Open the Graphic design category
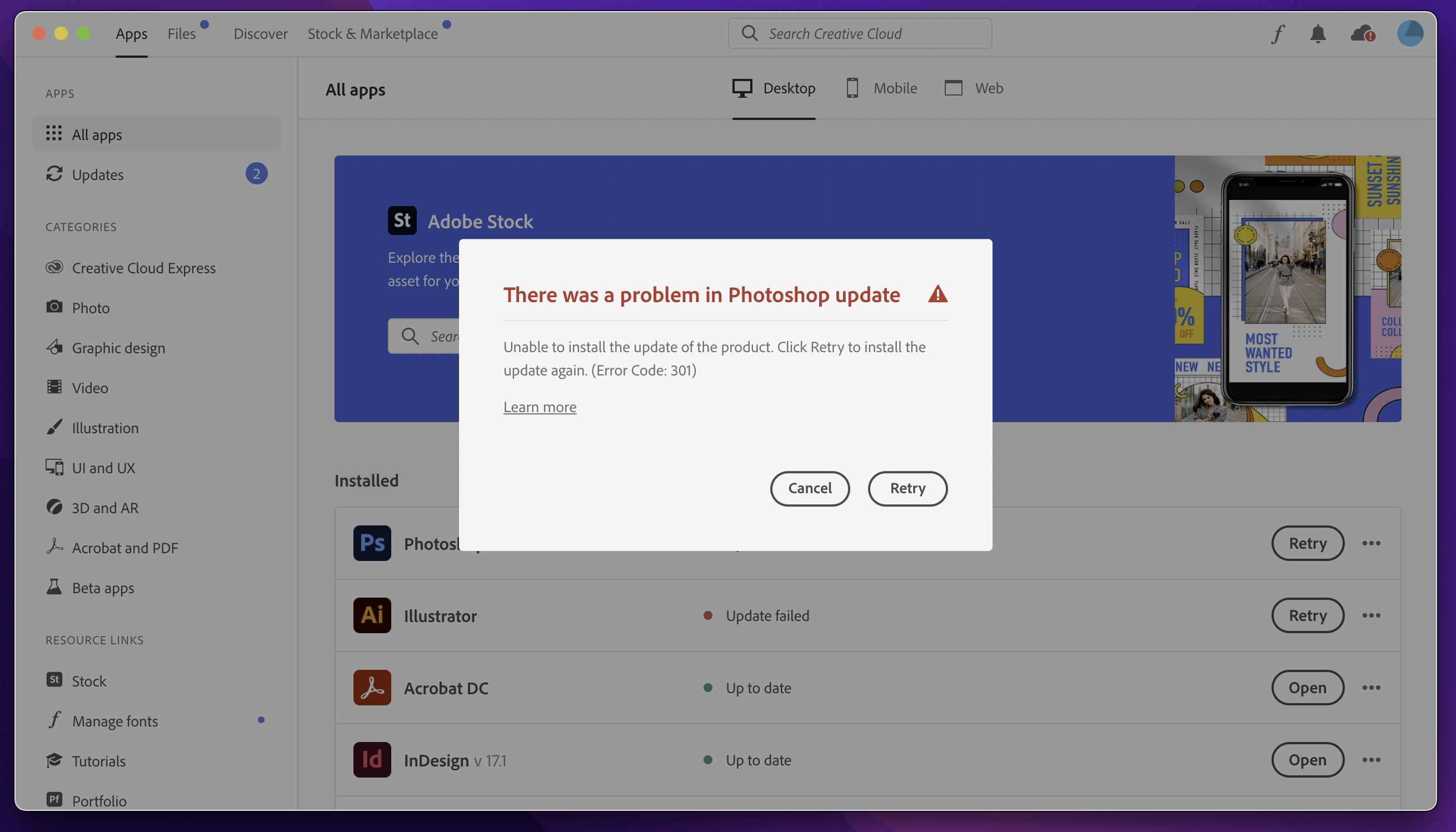The width and height of the screenshot is (1456, 832). click(157, 348)
